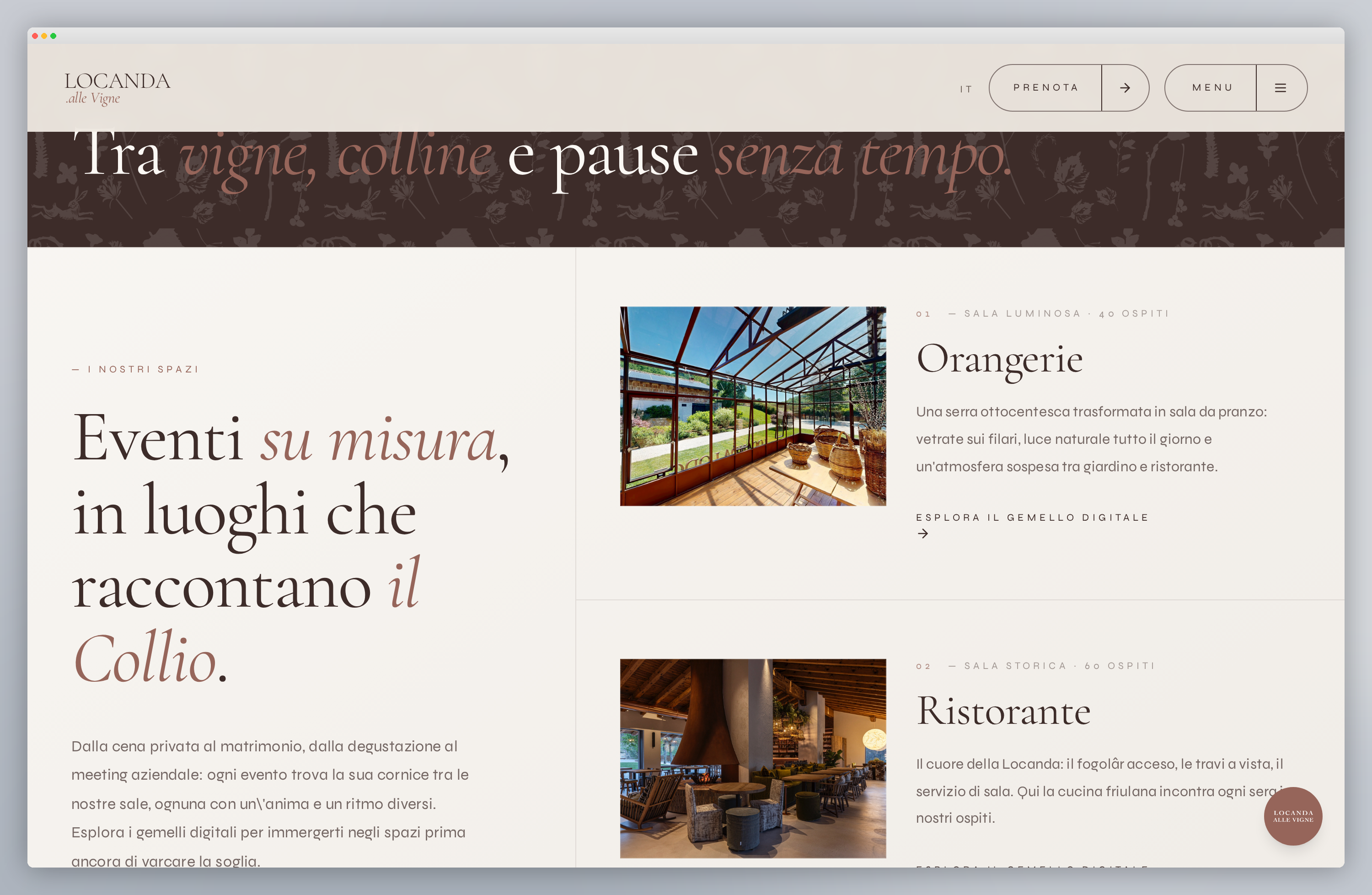Click the Orangerie description paragraph

pyautogui.click(x=1091, y=439)
